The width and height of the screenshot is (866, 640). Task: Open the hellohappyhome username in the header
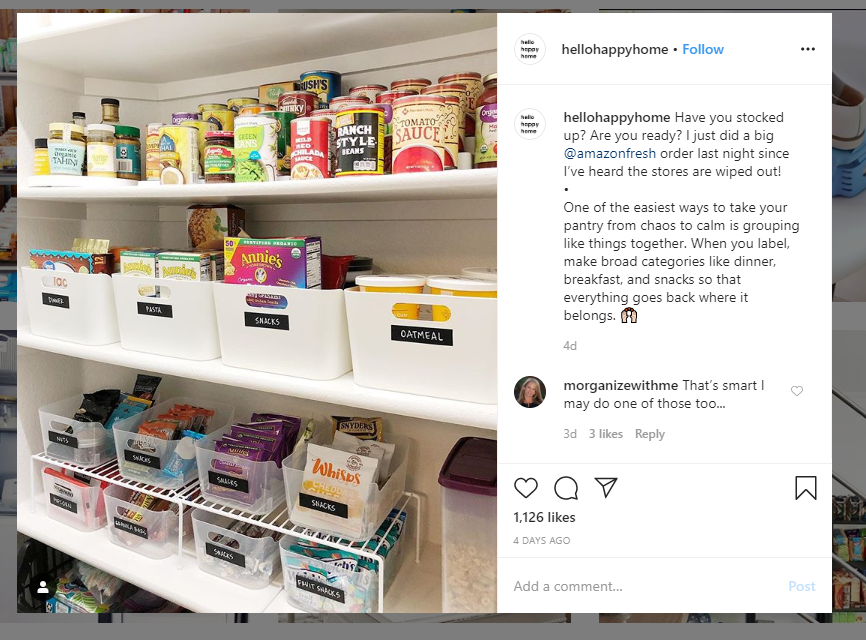(x=615, y=49)
